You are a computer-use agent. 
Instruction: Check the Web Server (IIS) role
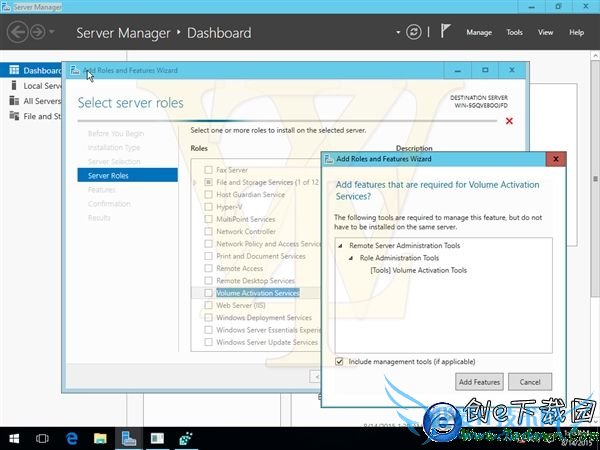[208, 305]
